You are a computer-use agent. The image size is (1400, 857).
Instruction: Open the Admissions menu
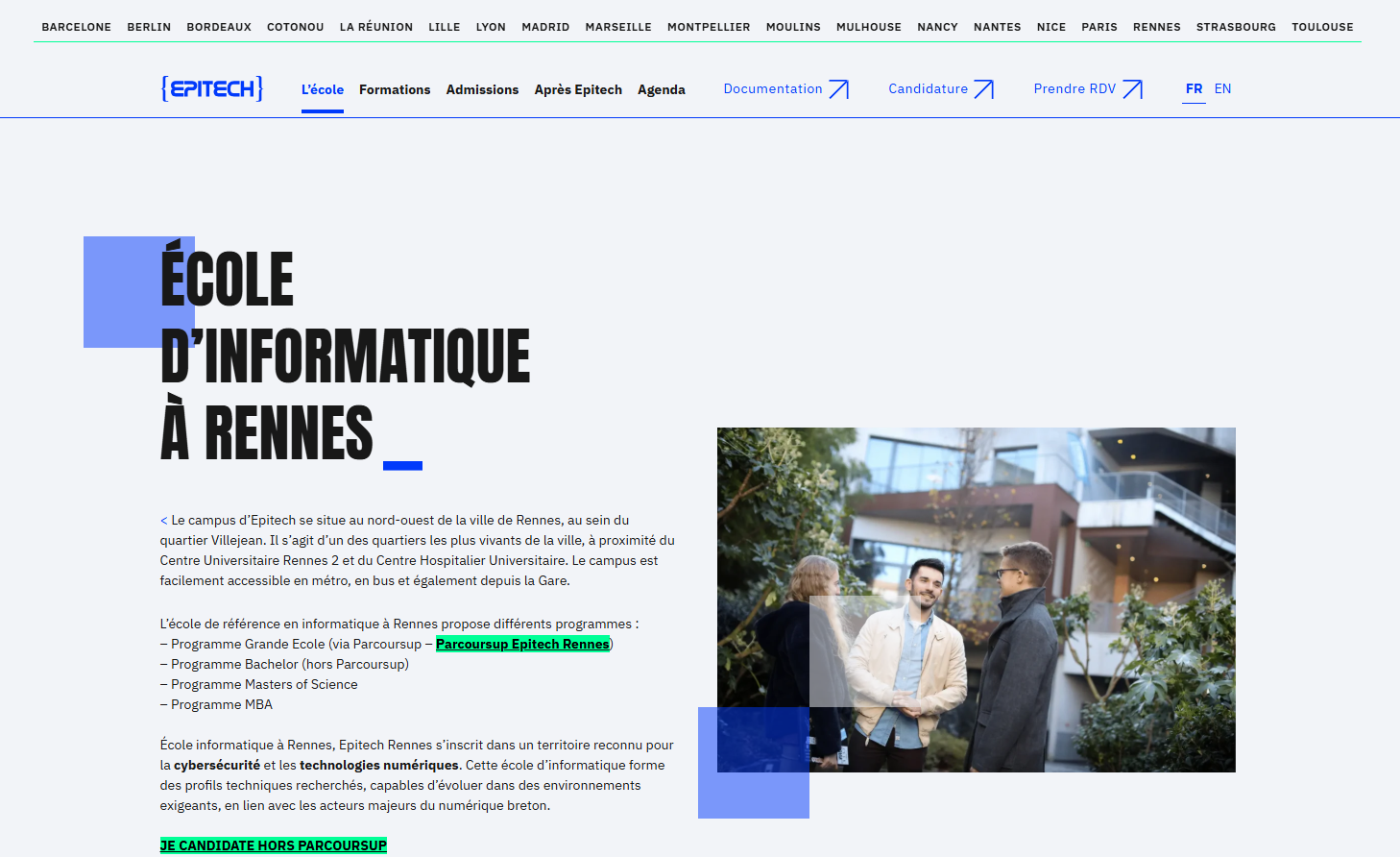pos(482,89)
